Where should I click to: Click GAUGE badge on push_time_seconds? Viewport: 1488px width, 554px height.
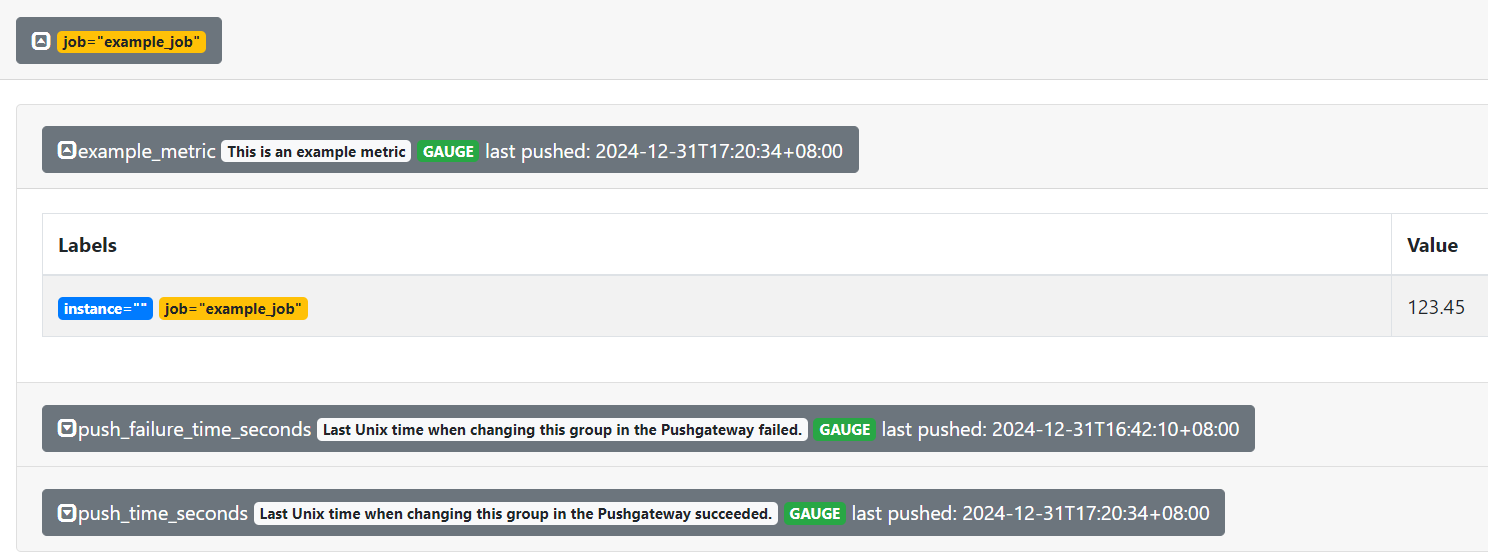815,513
